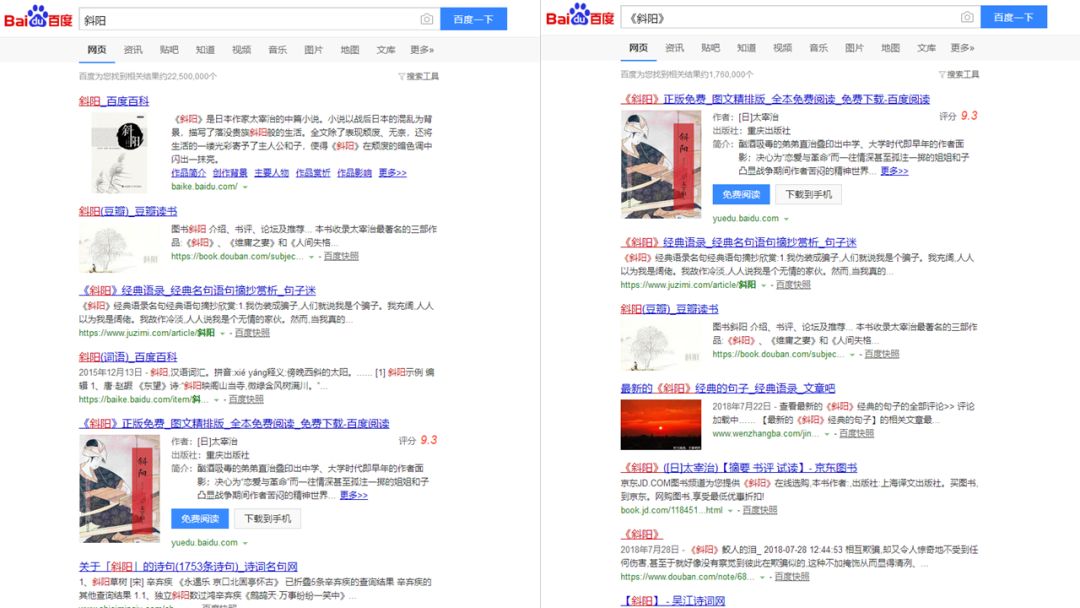Click 百度一下 button in left window
The width and height of the screenshot is (1080, 608).
473,19
